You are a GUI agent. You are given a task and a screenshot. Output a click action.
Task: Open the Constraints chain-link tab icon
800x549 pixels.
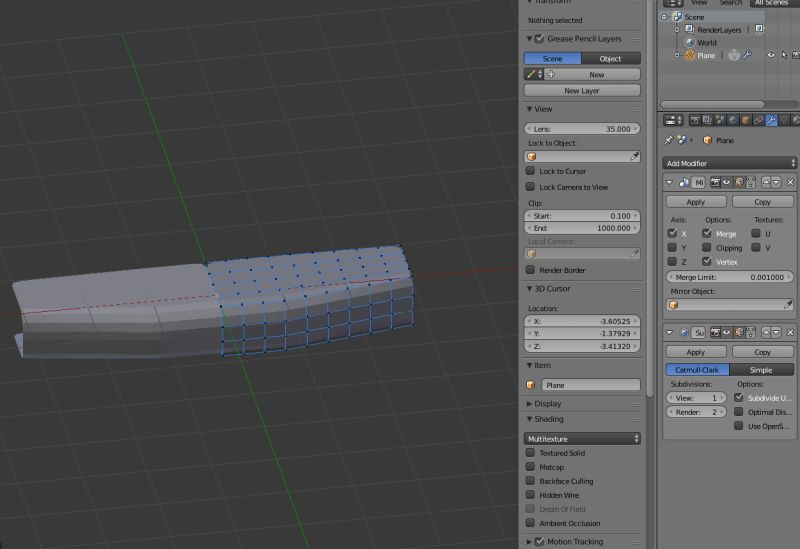coord(758,120)
